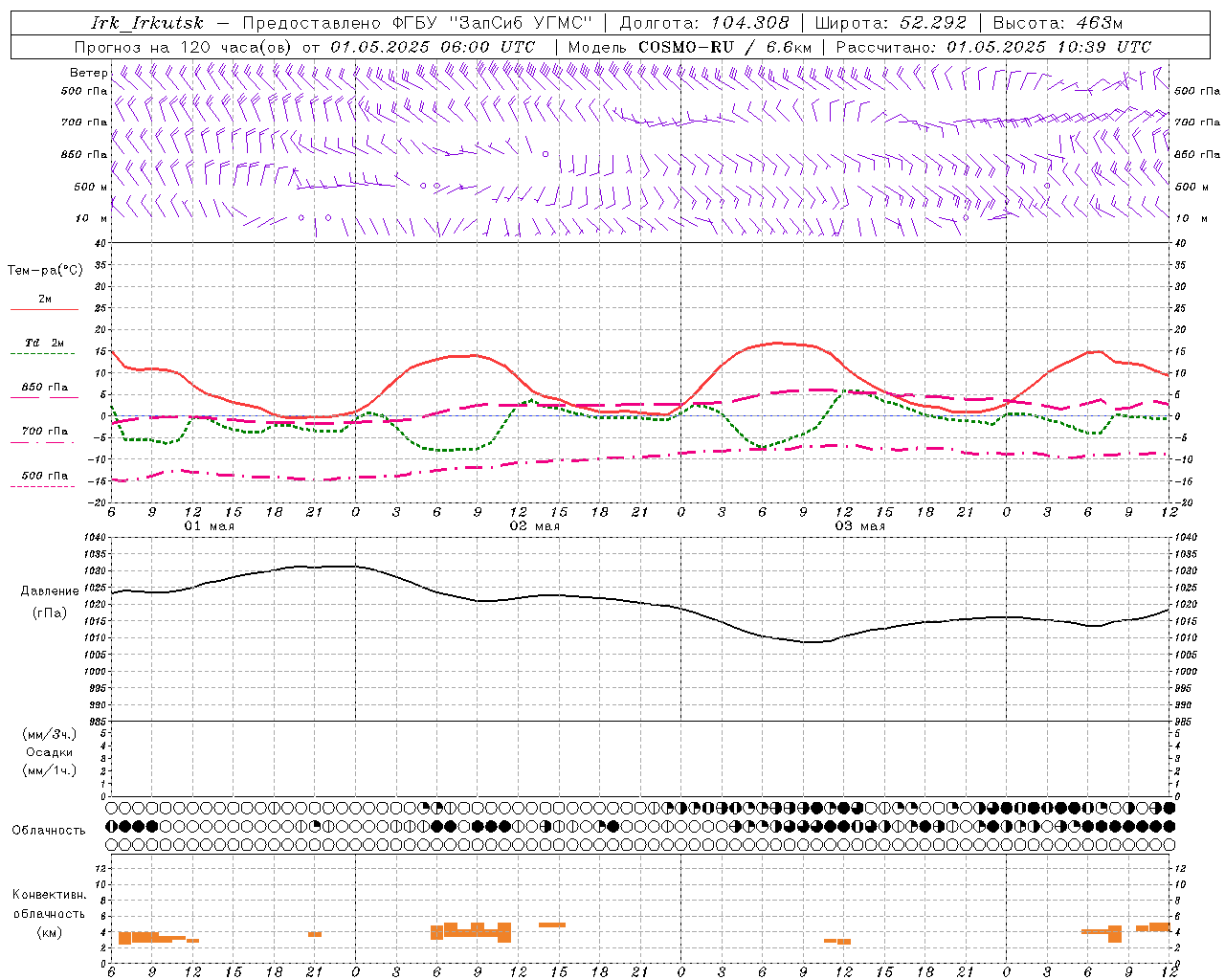Click the -20 value on right temperature axis
Screen dimensions: 1225x980
pos(1184,502)
